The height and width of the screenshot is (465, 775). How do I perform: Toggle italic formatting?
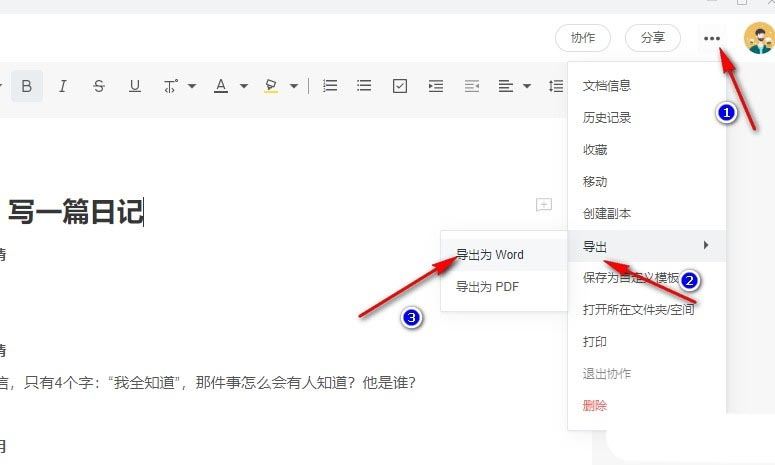[62, 86]
